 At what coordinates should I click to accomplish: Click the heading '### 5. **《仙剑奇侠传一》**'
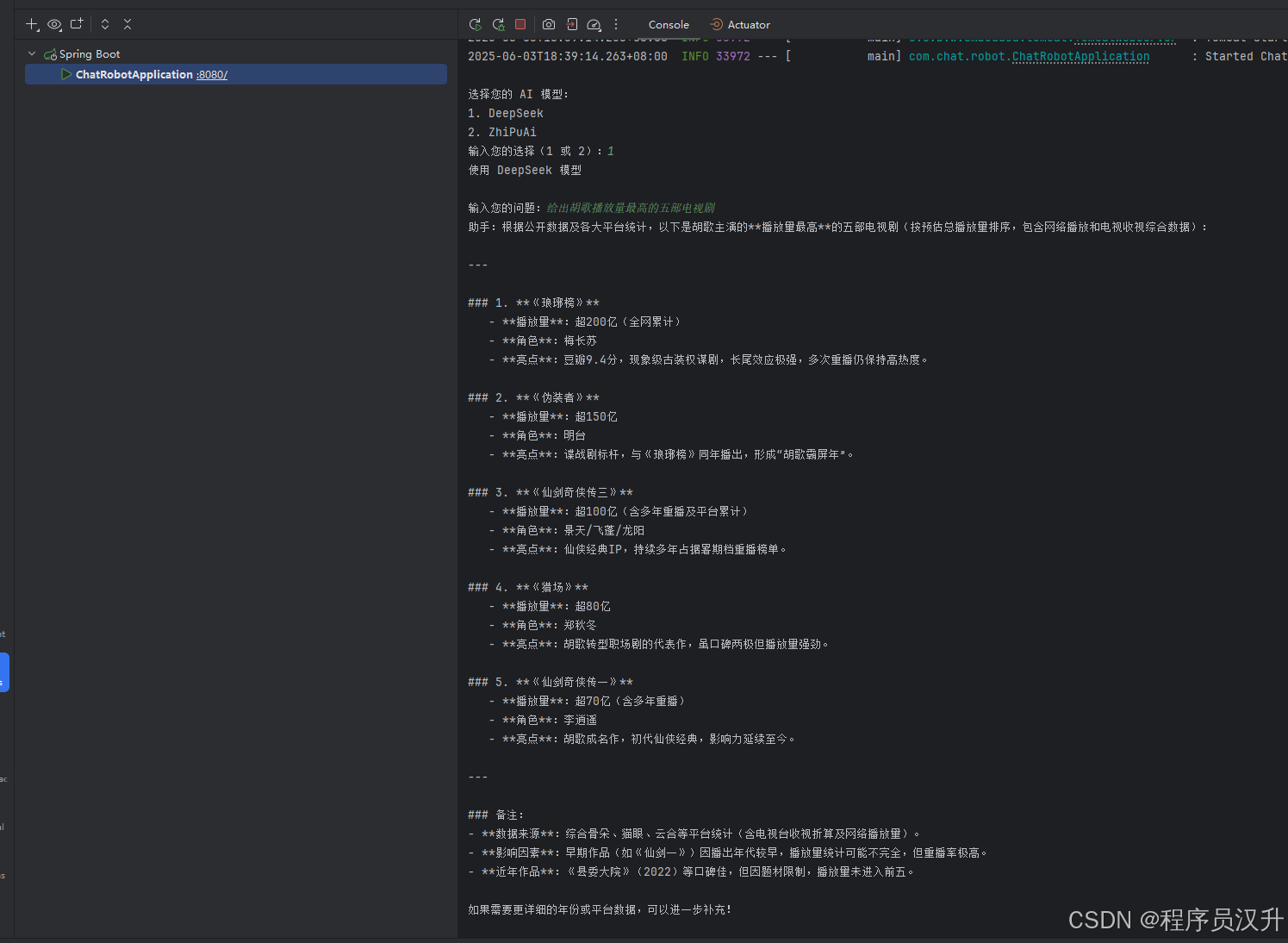click(551, 682)
